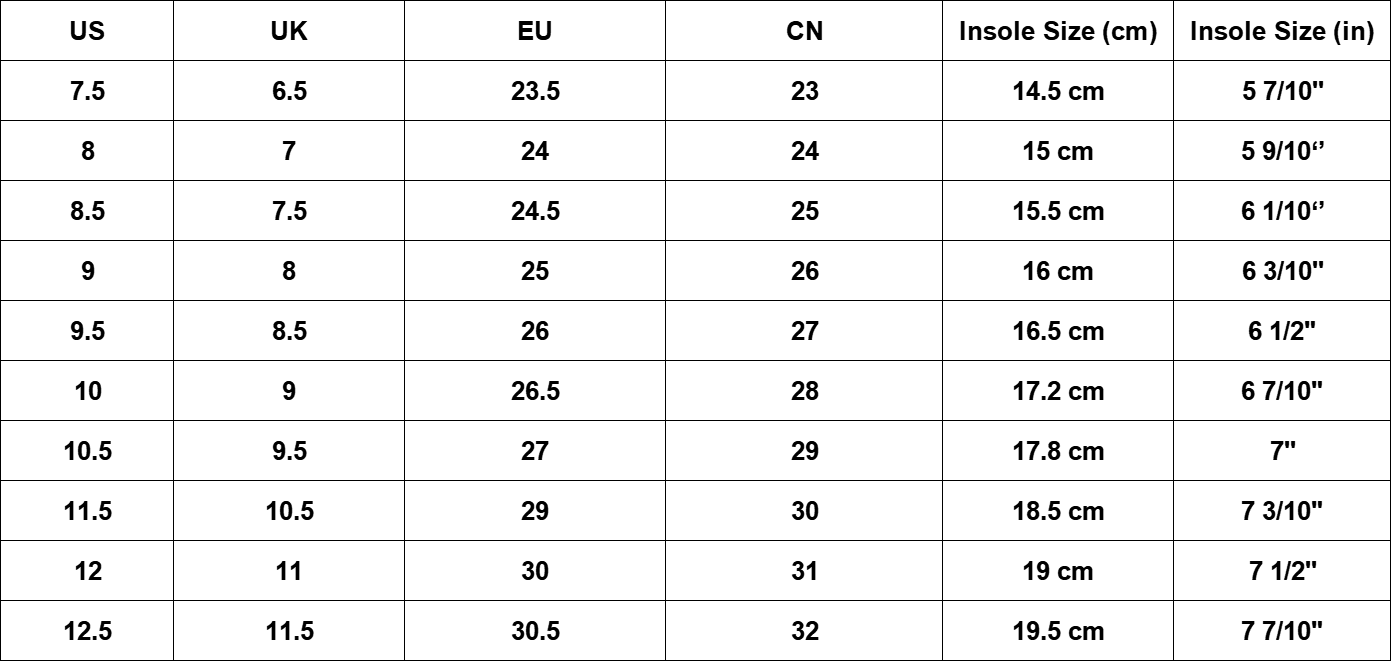This screenshot has height=662, width=1392.
Task: Click the CN column header
Action: [805, 31]
